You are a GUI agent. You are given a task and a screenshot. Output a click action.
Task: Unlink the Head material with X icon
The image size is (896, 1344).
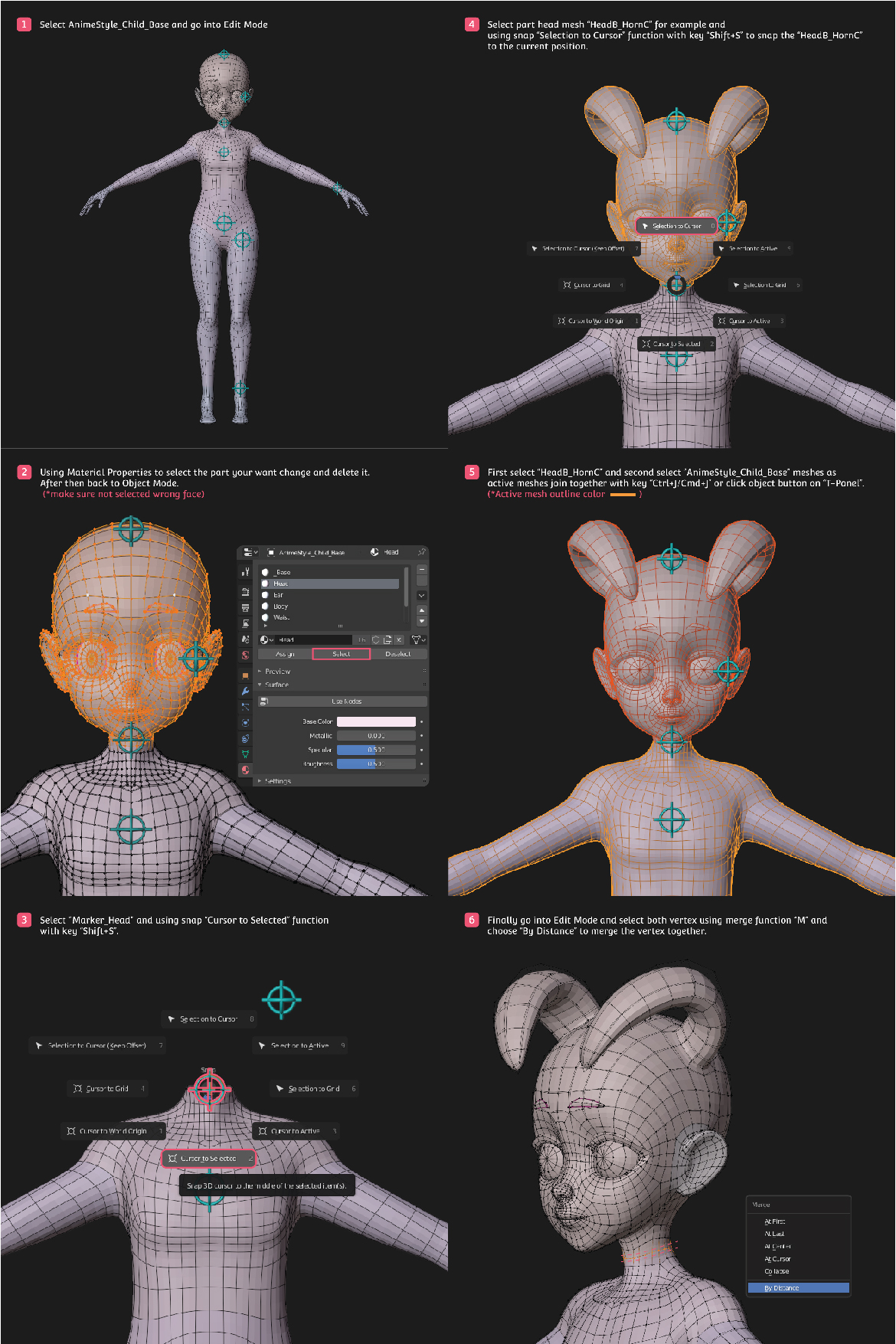point(399,639)
